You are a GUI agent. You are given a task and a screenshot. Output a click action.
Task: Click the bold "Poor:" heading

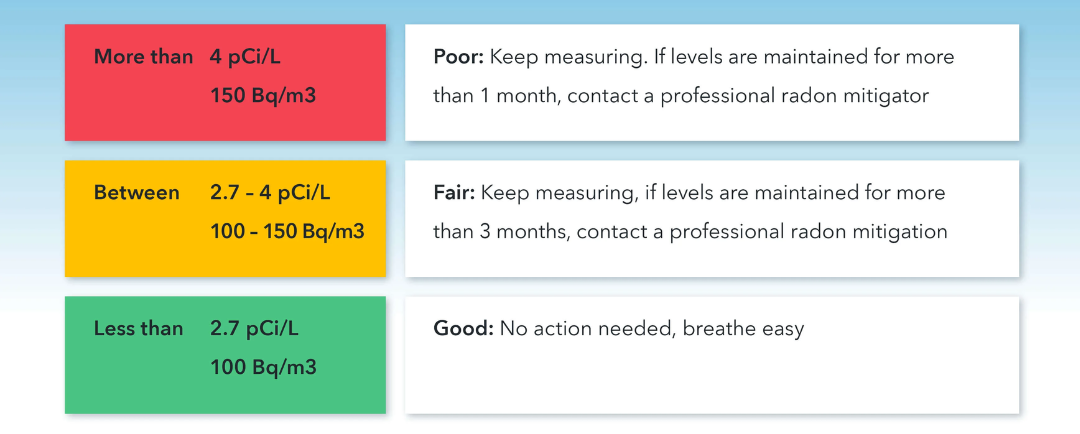tap(459, 57)
